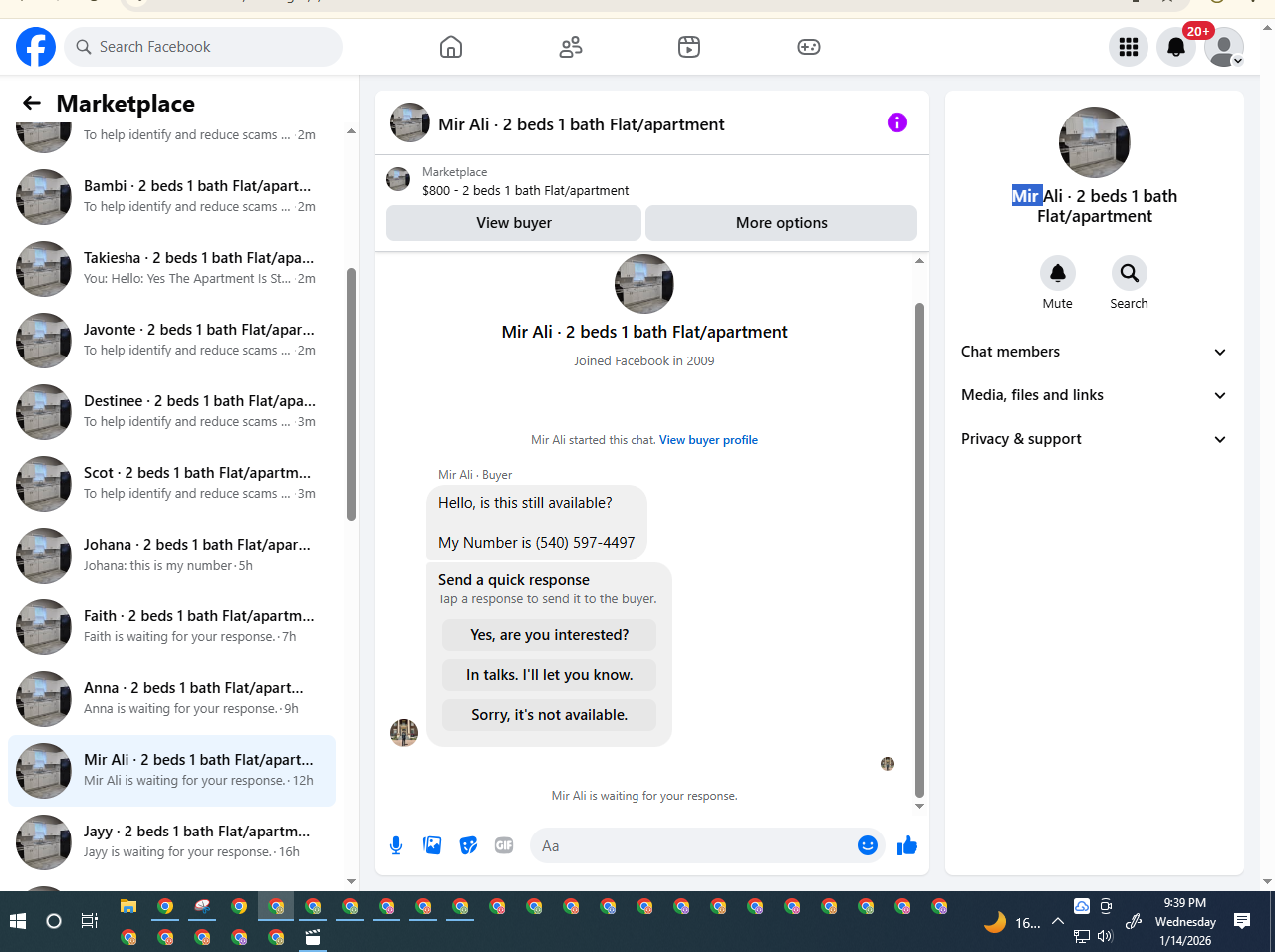Open Javonte conversation in chat list
The height and width of the screenshot is (952, 1275).
171,341
